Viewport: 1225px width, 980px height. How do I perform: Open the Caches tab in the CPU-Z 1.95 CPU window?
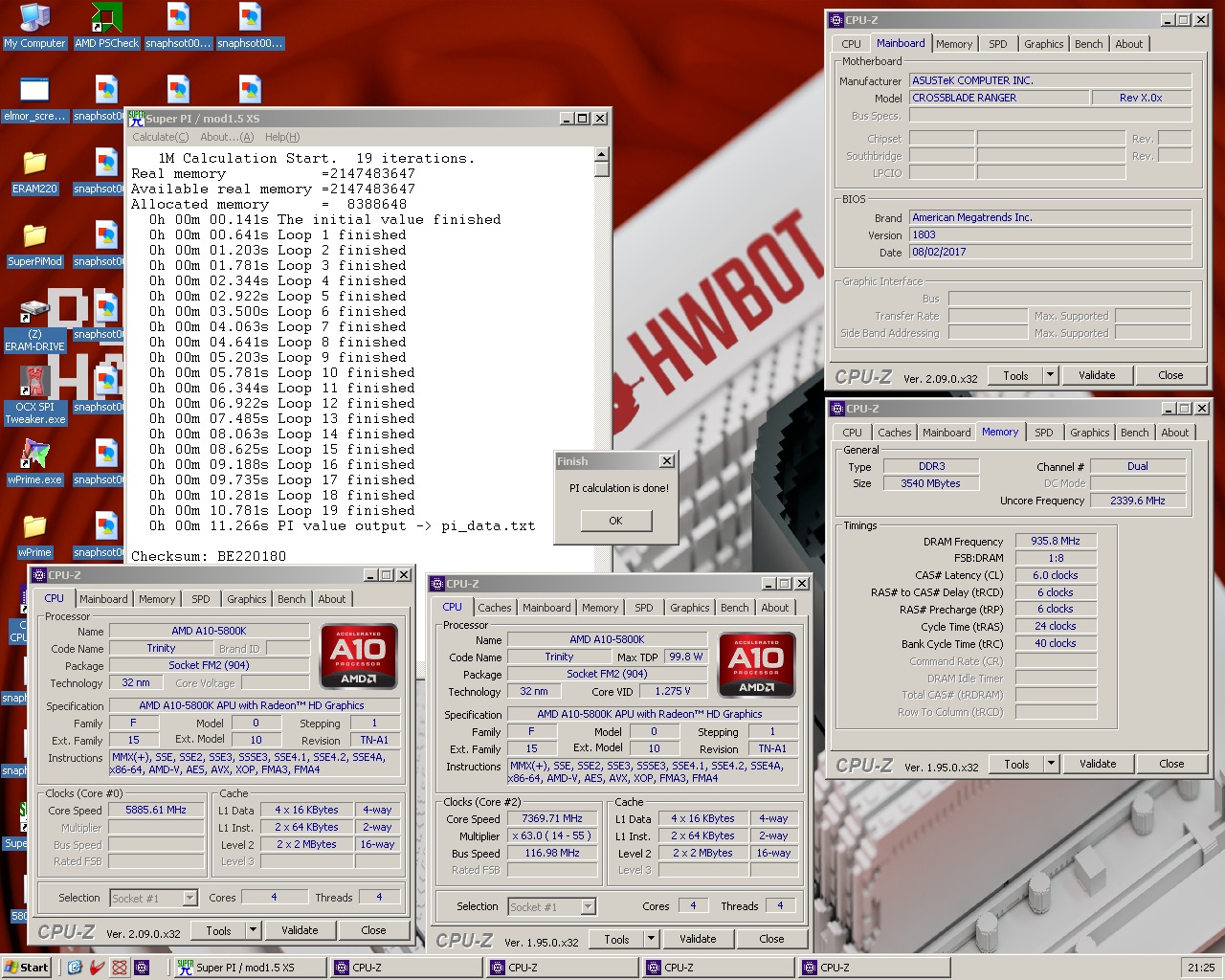494,608
